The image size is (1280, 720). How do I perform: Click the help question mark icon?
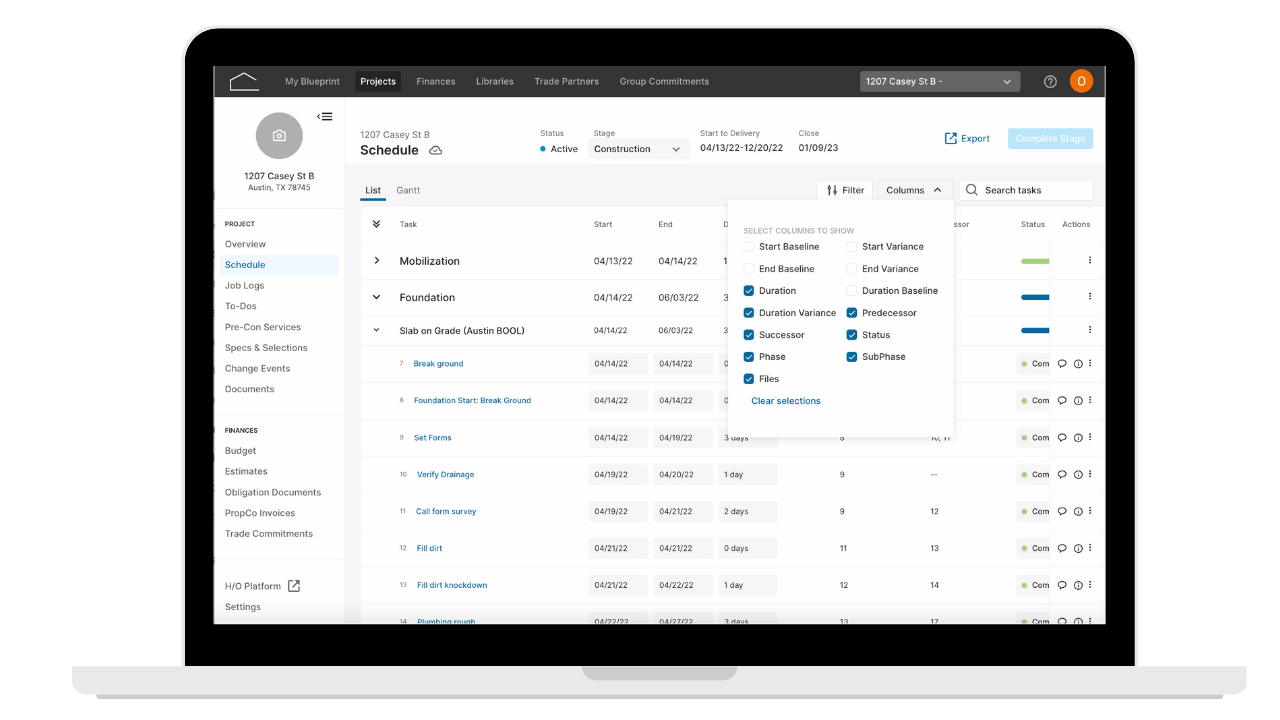point(1050,82)
